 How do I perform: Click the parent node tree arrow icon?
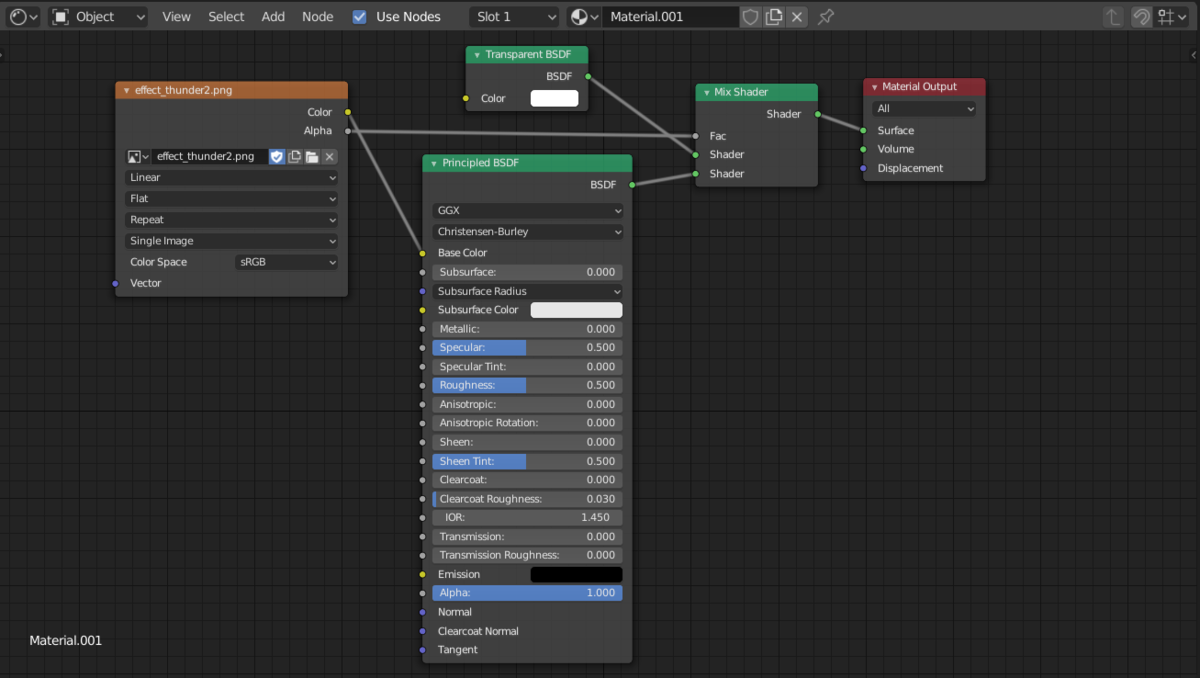1113,17
